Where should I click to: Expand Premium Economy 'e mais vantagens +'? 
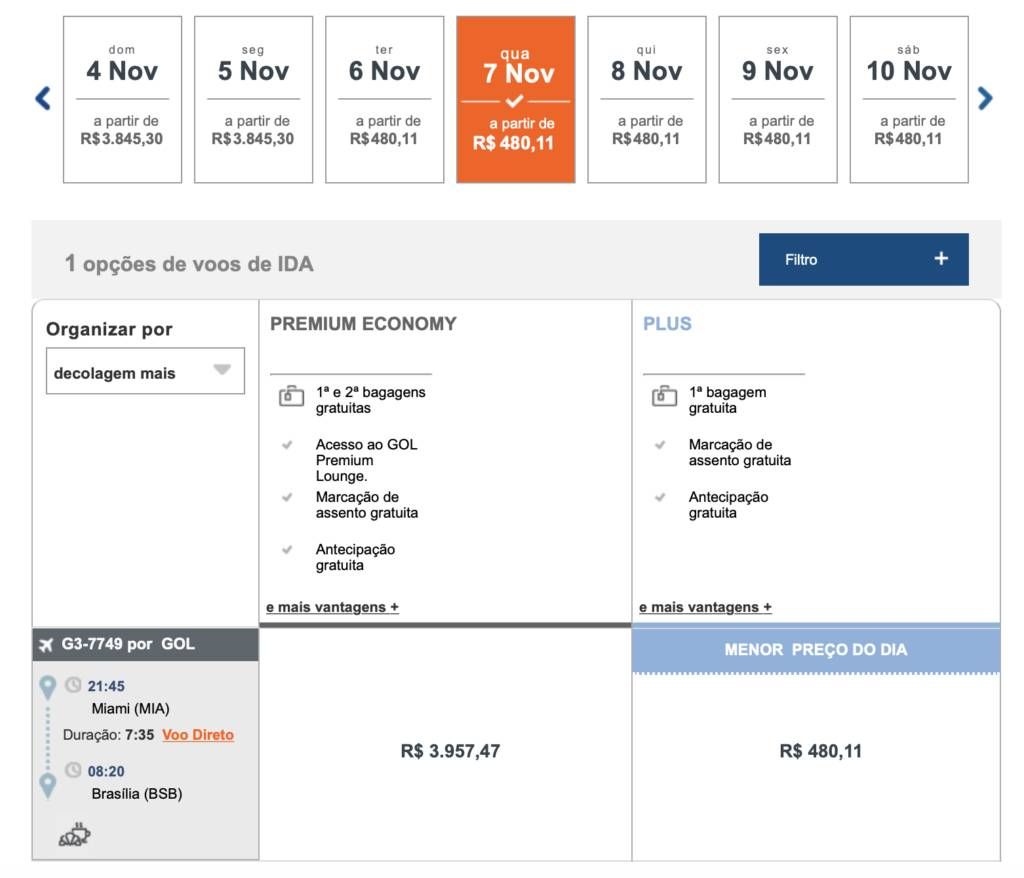click(332, 608)
